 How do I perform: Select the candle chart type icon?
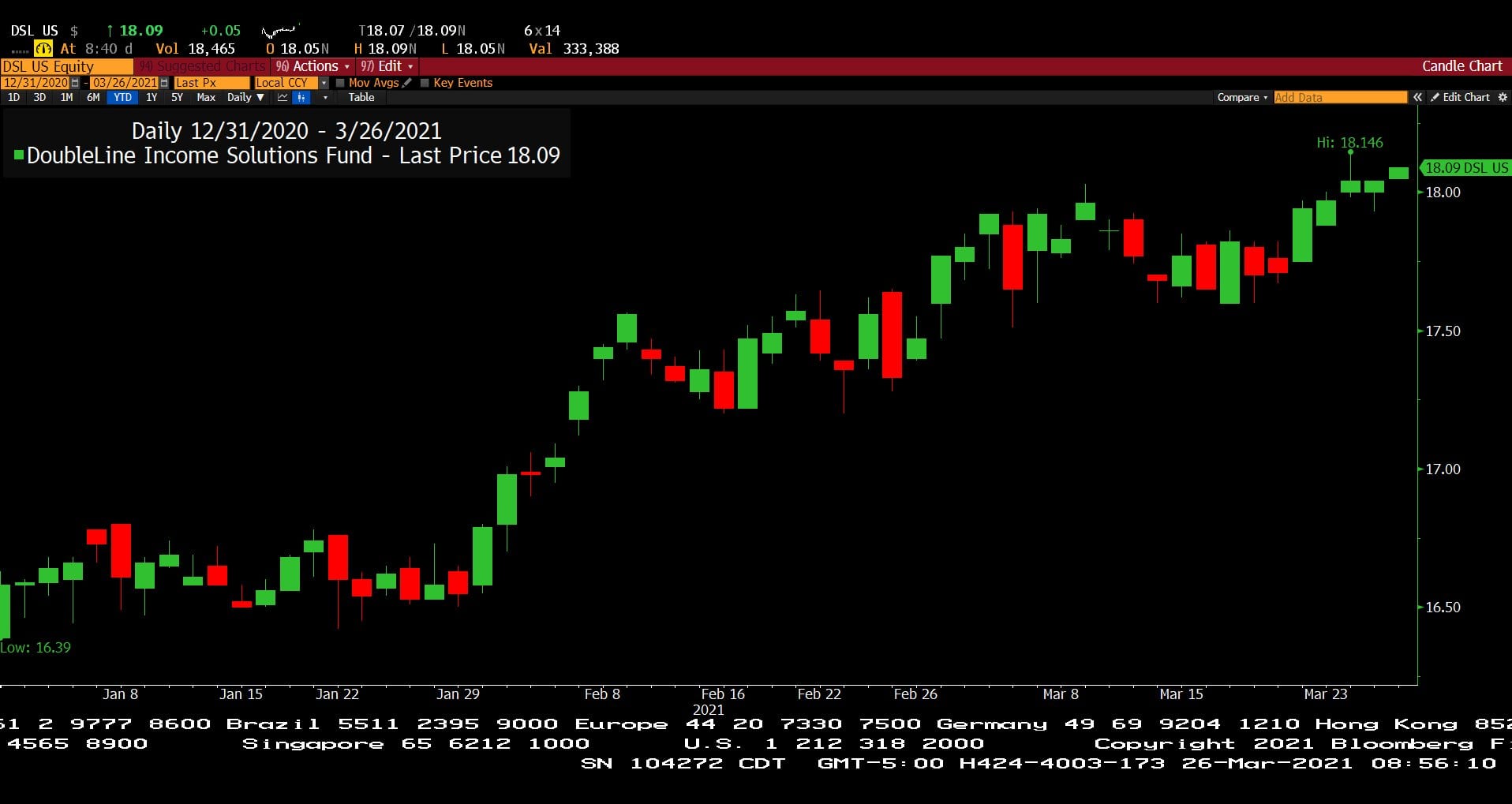click(x=301, y=98)
